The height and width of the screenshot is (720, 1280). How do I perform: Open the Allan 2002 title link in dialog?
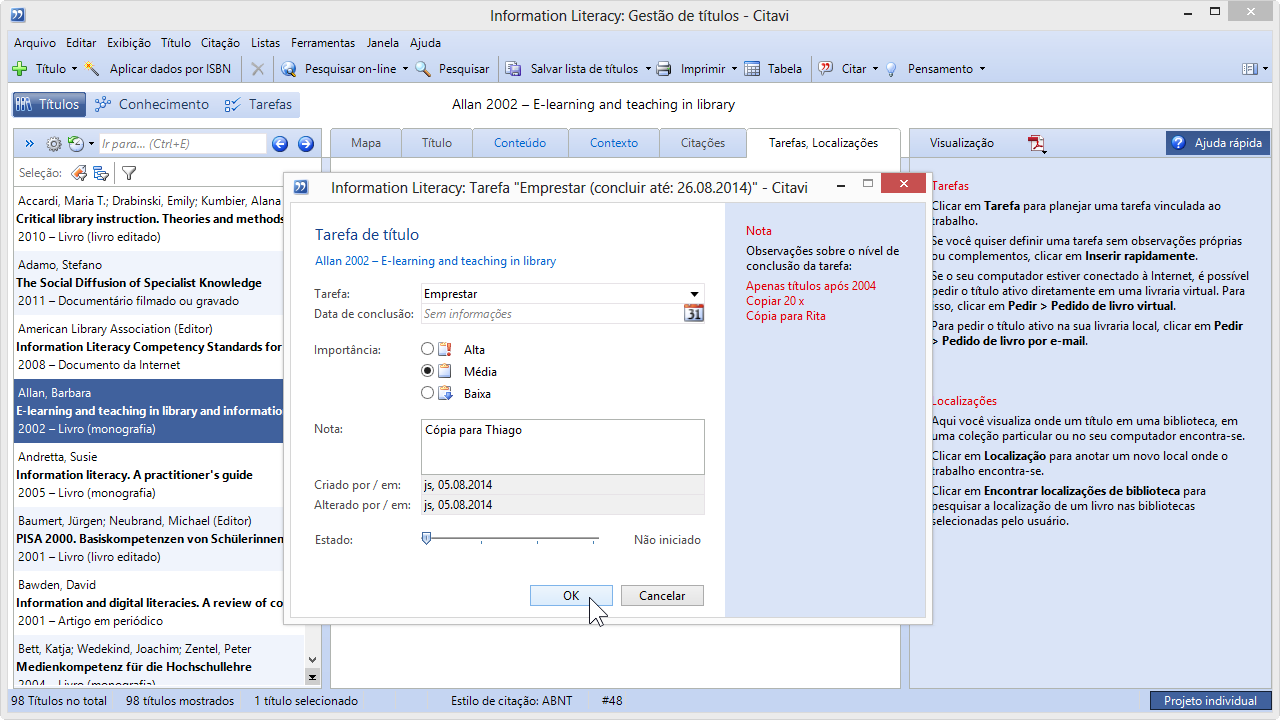click(435, 261)
